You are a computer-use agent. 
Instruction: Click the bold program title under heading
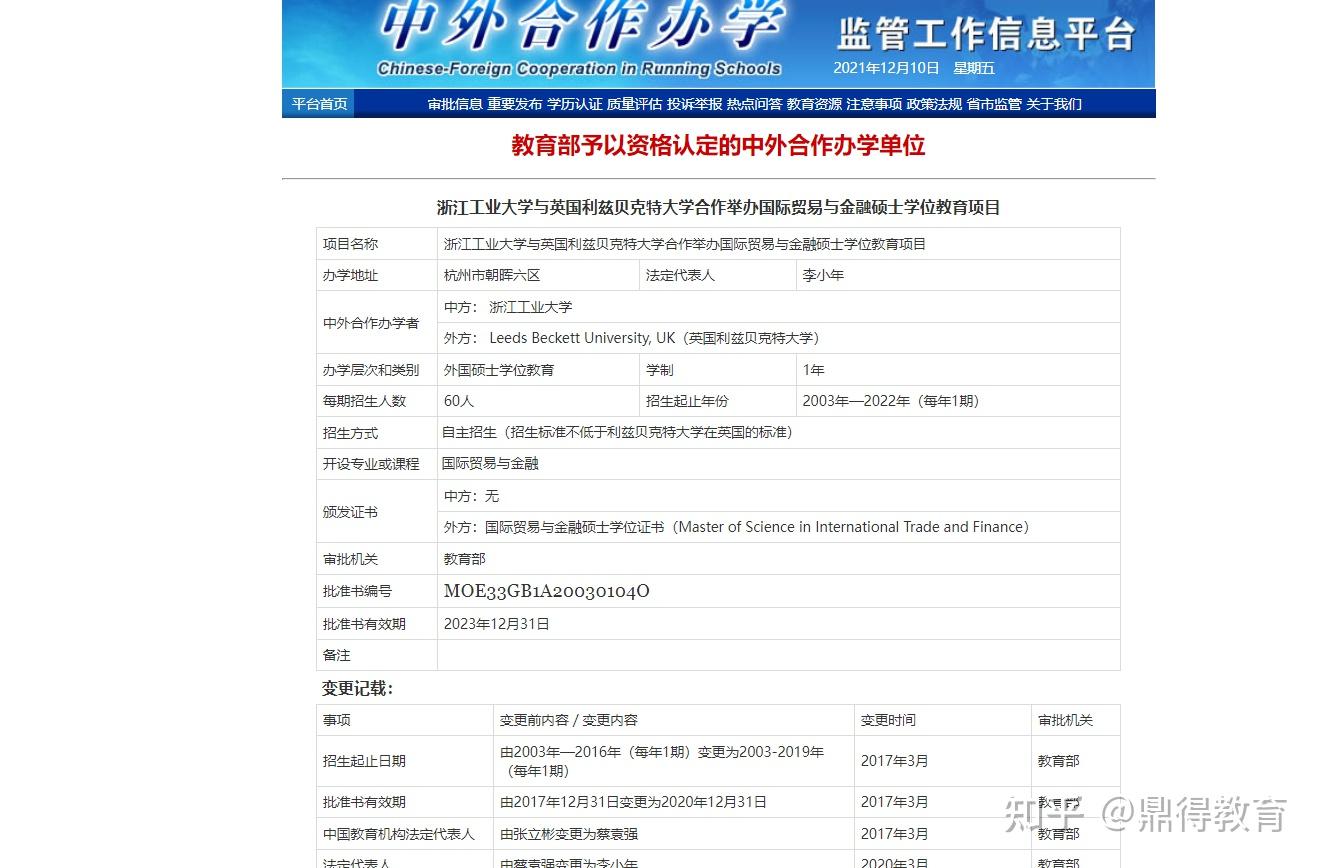718,208
